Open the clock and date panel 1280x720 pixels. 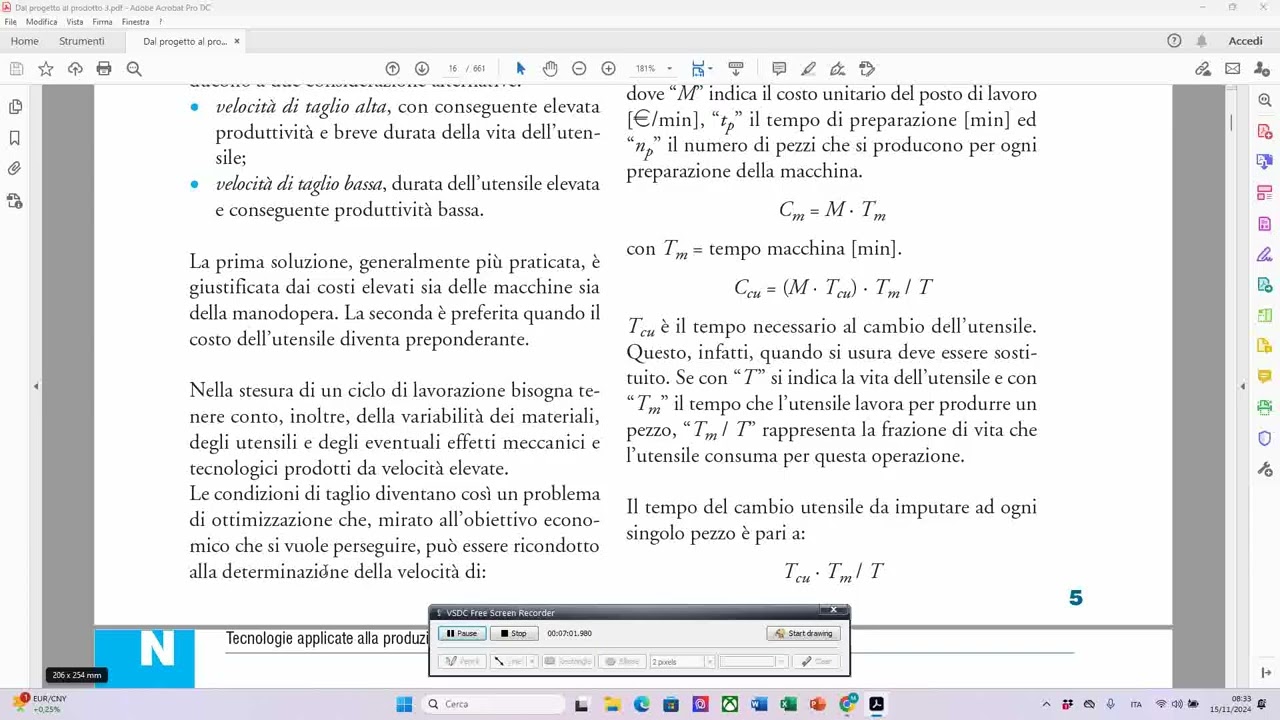click(1231, 704)
